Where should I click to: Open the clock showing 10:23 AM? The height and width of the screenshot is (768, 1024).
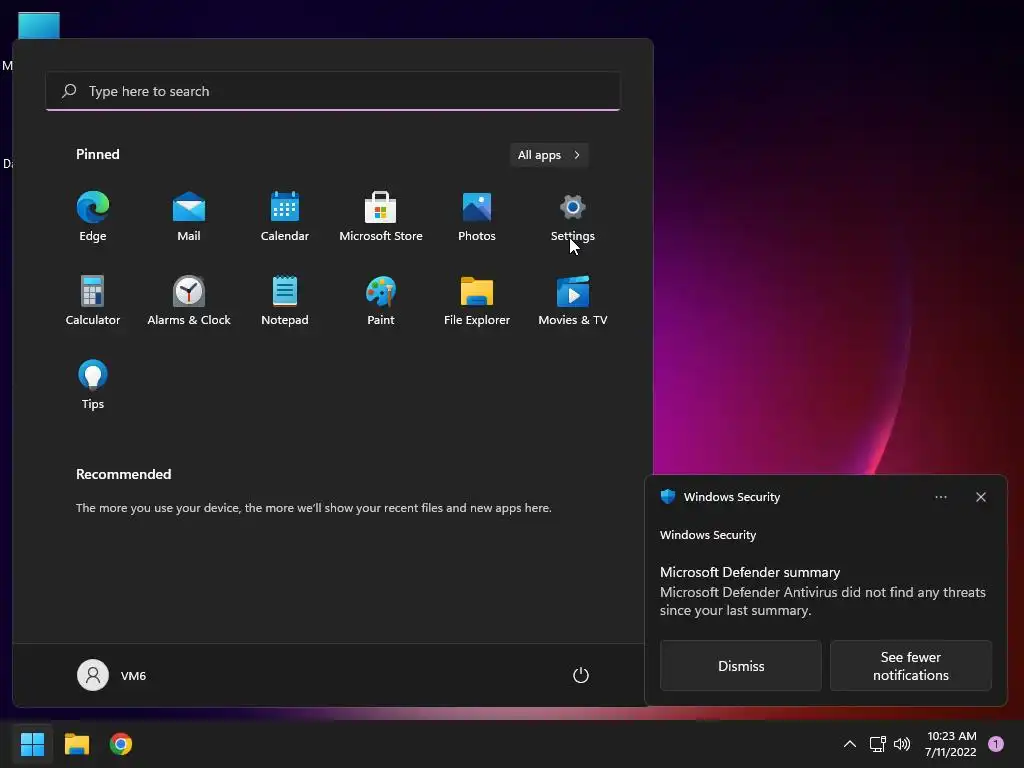click(x=951, y=744)
